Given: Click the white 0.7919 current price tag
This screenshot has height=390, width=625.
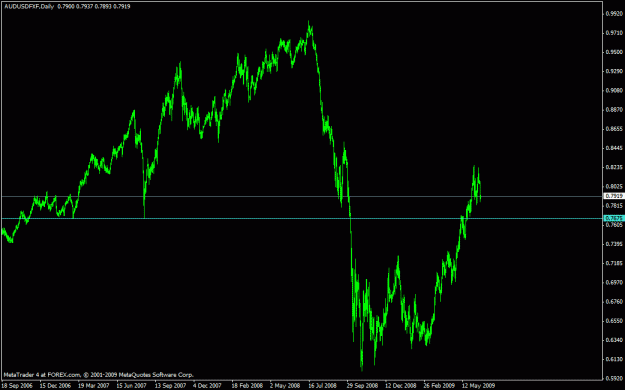Looking at the screenshot, I should [613, 196].
